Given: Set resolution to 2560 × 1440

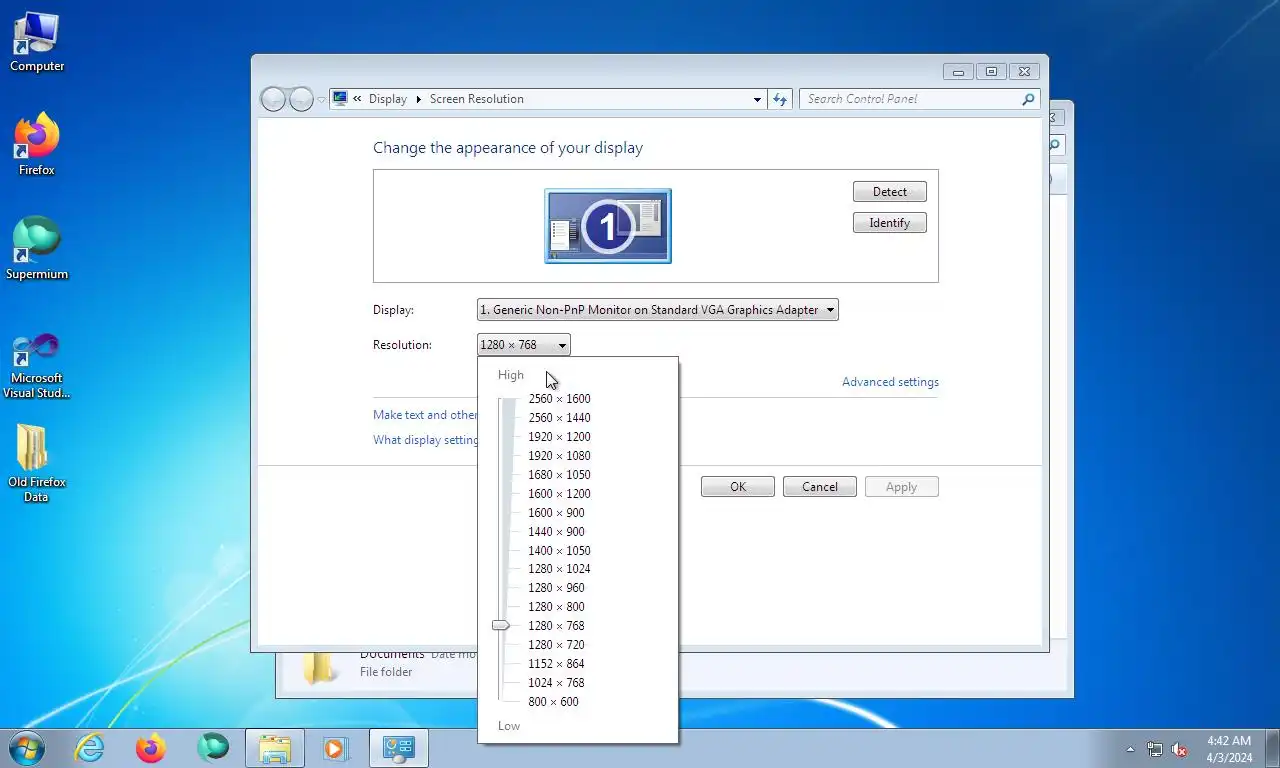Looking at the screenshot, I should click(559, 418).
